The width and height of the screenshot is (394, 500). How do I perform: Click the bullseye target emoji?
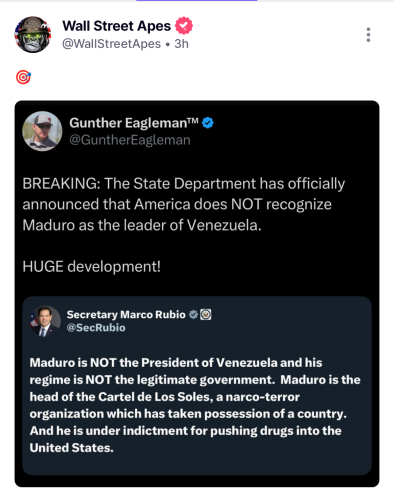click(23, 77)
